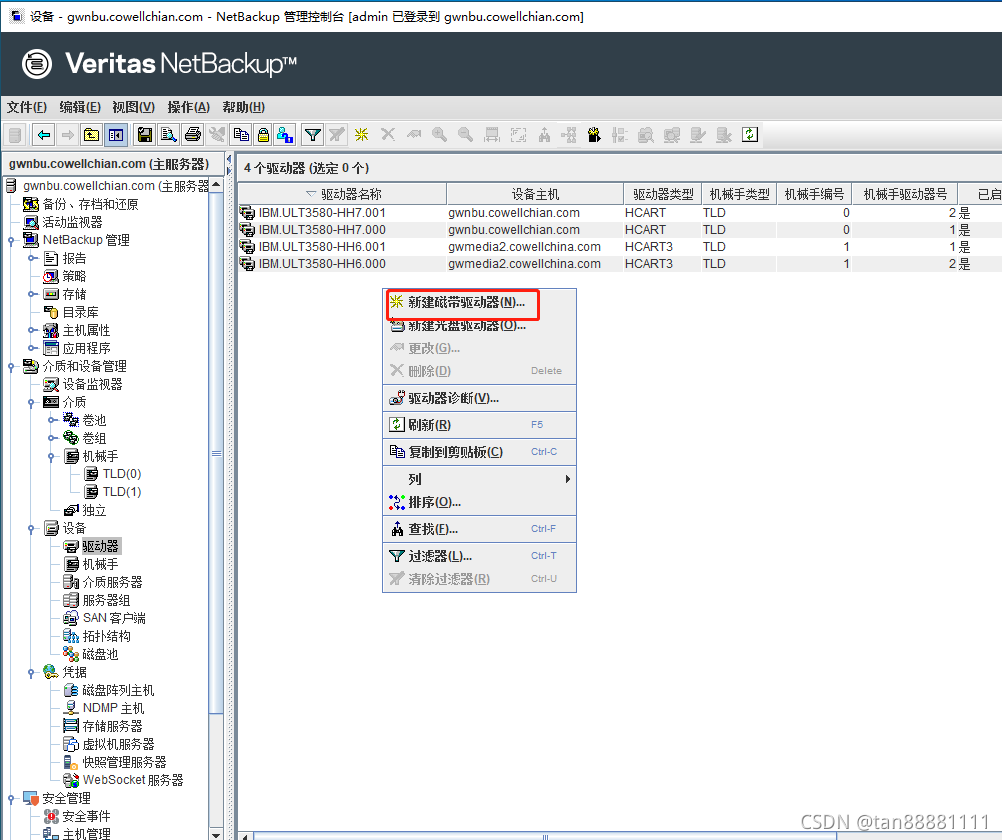The height and width of the screenshot is (840, 1002).
Task: Choose 过滤器(L) from context menu
Action: click(x=479, y=556)
